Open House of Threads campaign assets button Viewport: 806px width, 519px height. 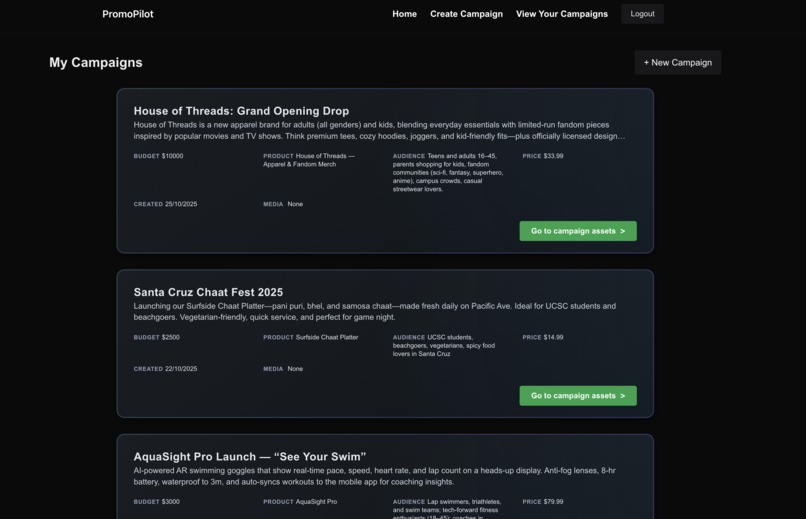click(578, 231)
